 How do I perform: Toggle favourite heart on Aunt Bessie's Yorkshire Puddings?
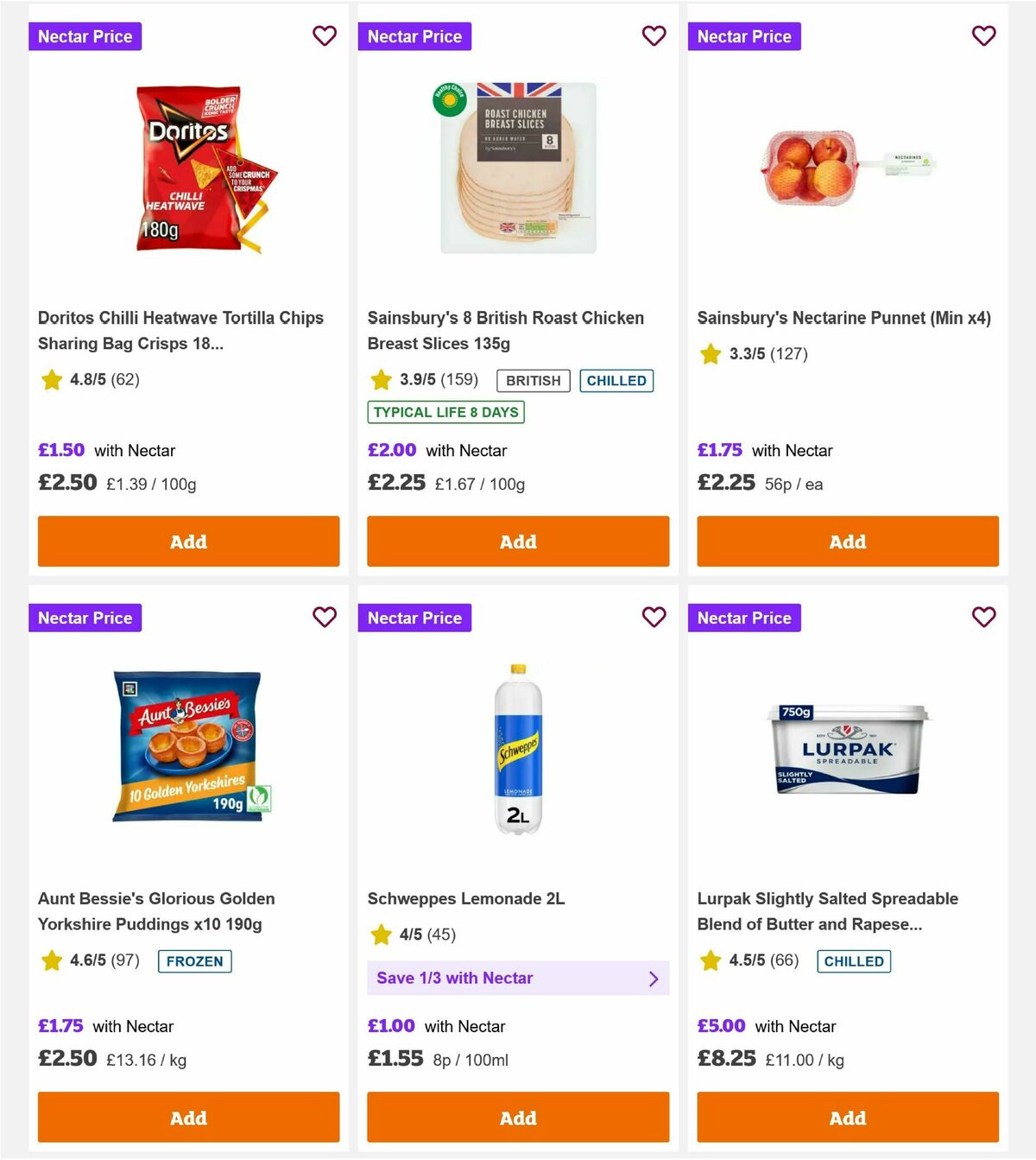pos(325,618)
